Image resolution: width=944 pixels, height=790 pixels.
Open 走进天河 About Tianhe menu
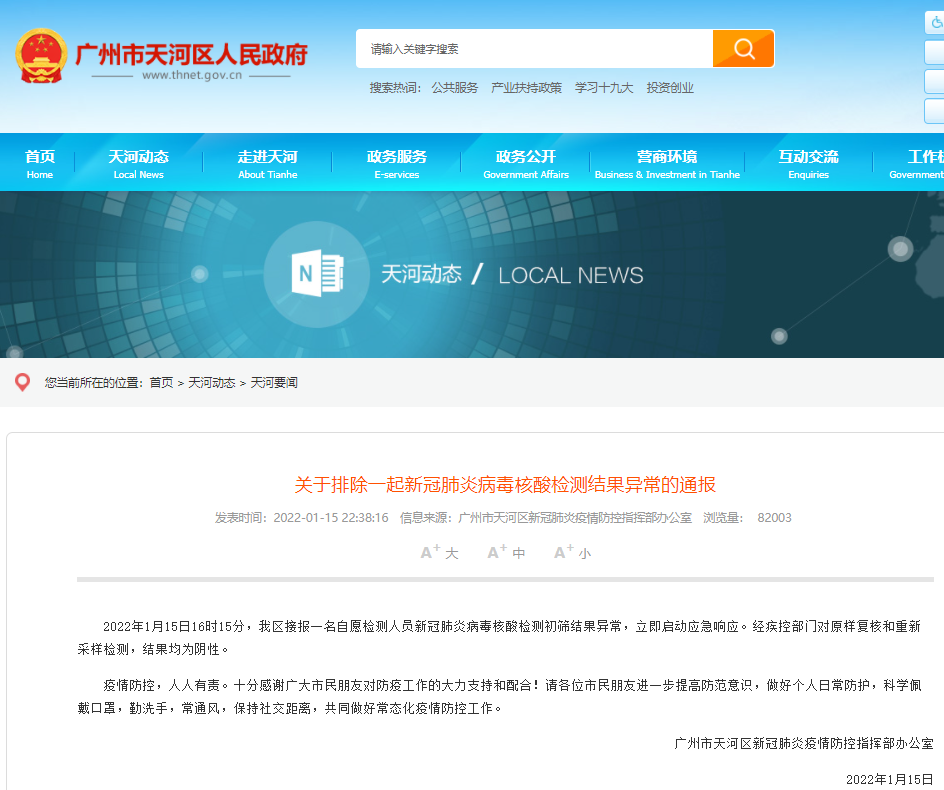point(267,164)
